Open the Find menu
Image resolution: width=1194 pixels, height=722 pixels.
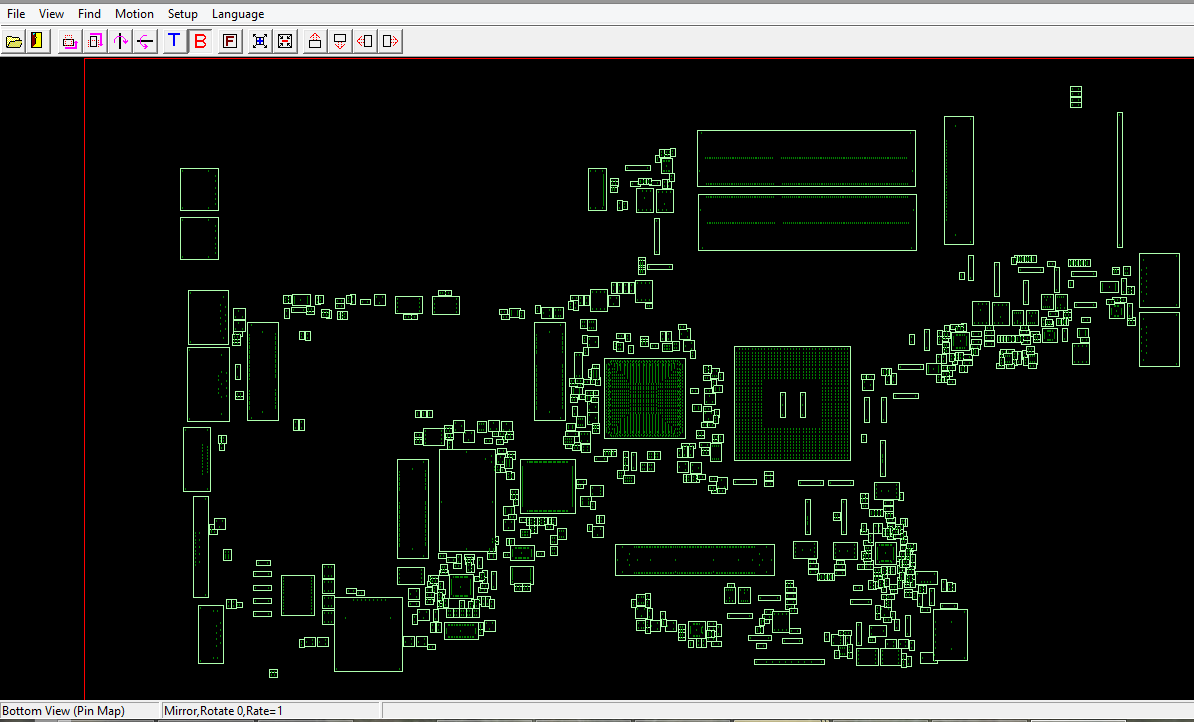coord(89,14)
